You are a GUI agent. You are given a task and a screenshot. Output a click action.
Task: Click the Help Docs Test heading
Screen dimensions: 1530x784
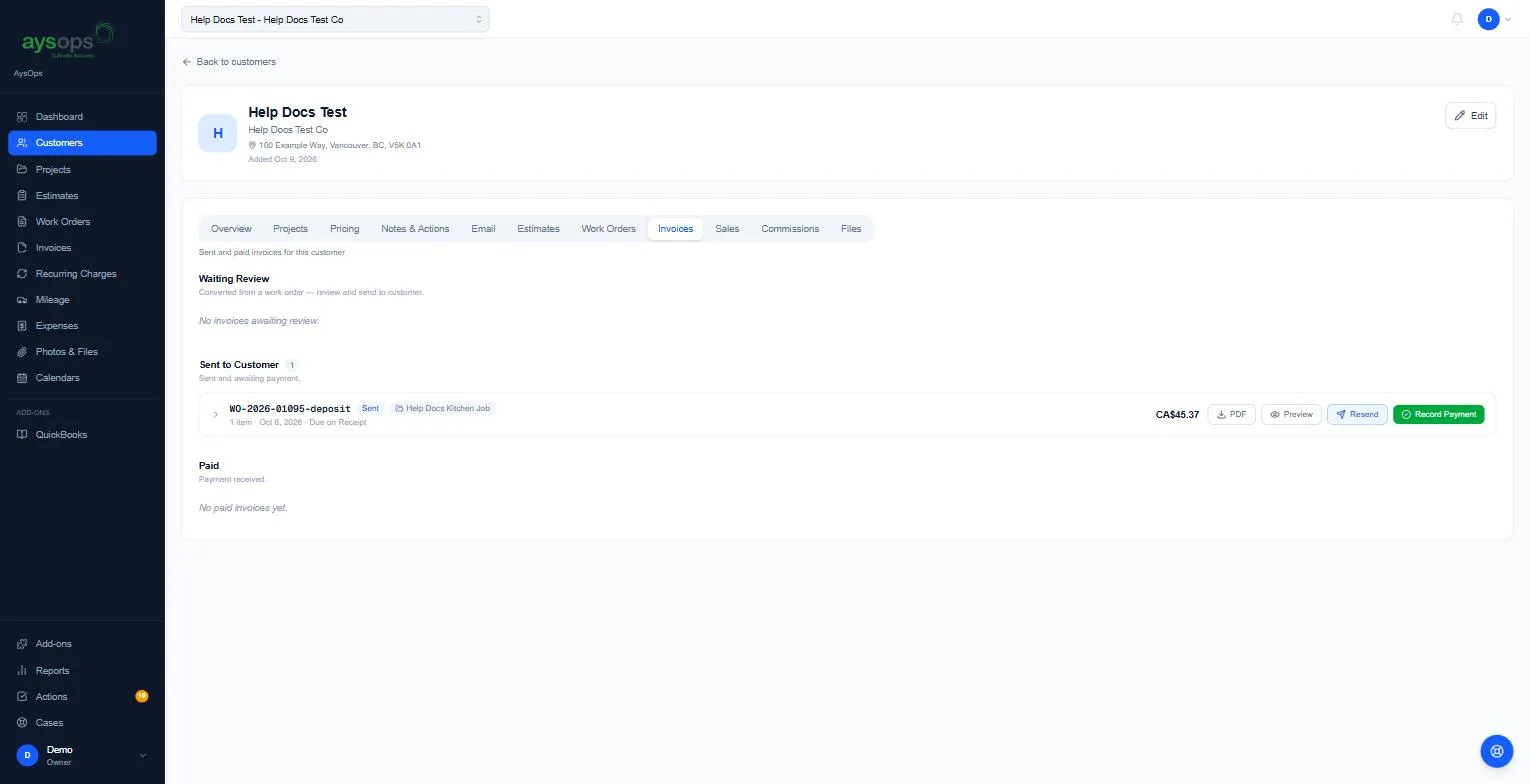(x=297, y=112)
